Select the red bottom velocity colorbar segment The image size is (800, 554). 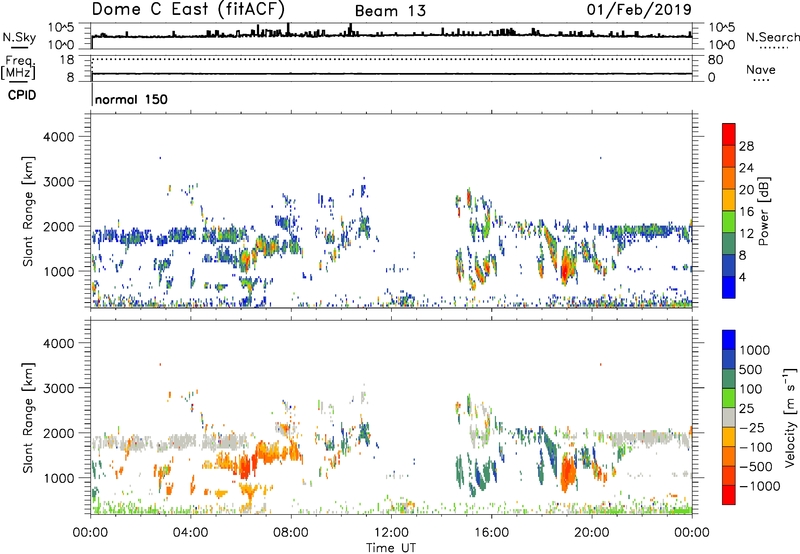pos(729,495)
